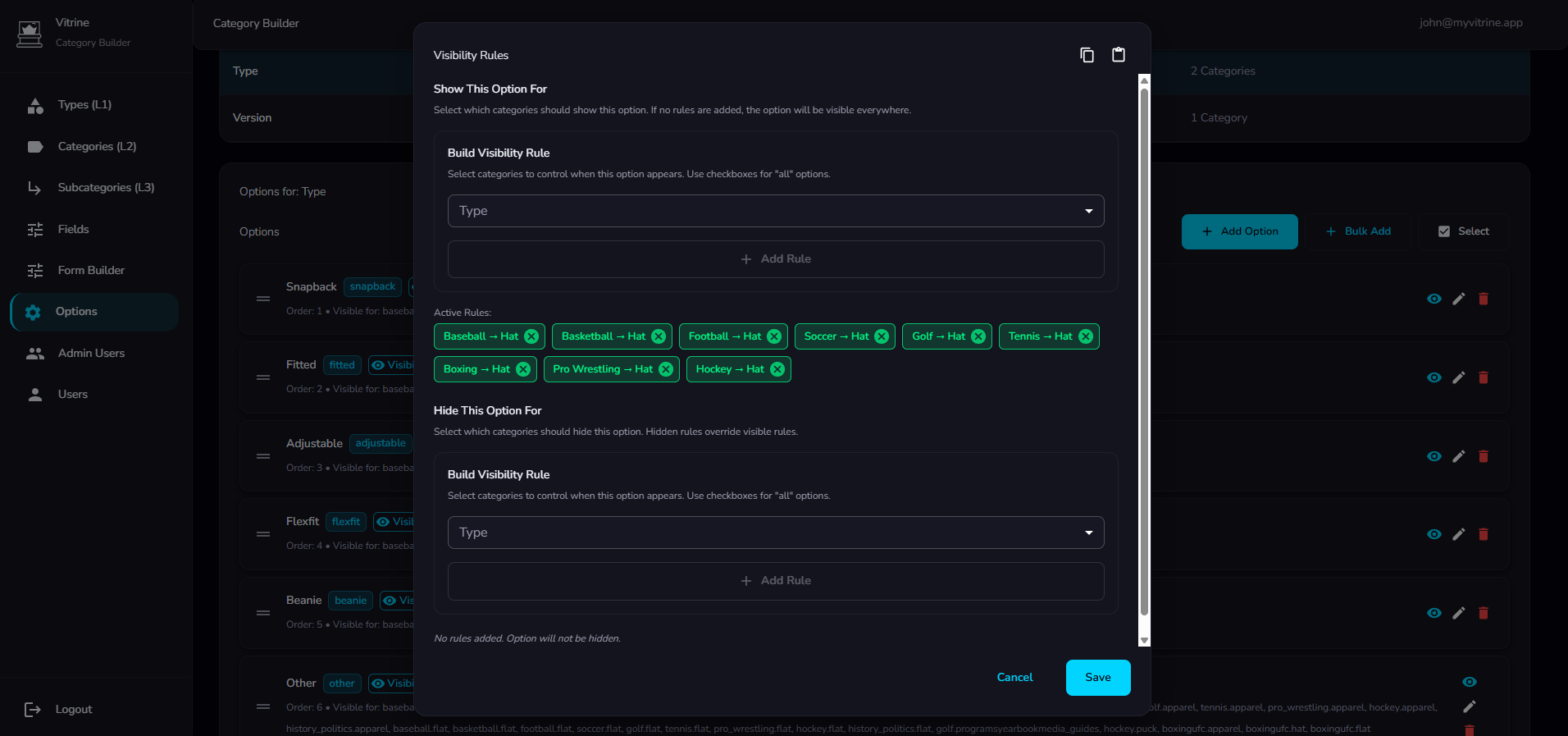Click dropdown arrow of the hide rule Type select
The height and width of the screenshot is (736, 1568).
coord(1088,533)
